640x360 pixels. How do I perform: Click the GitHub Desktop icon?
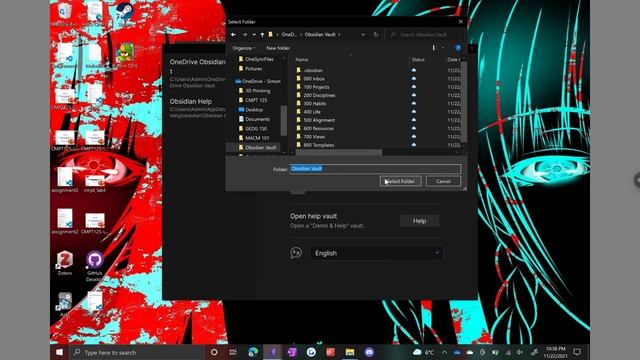[x=94, y=266]
